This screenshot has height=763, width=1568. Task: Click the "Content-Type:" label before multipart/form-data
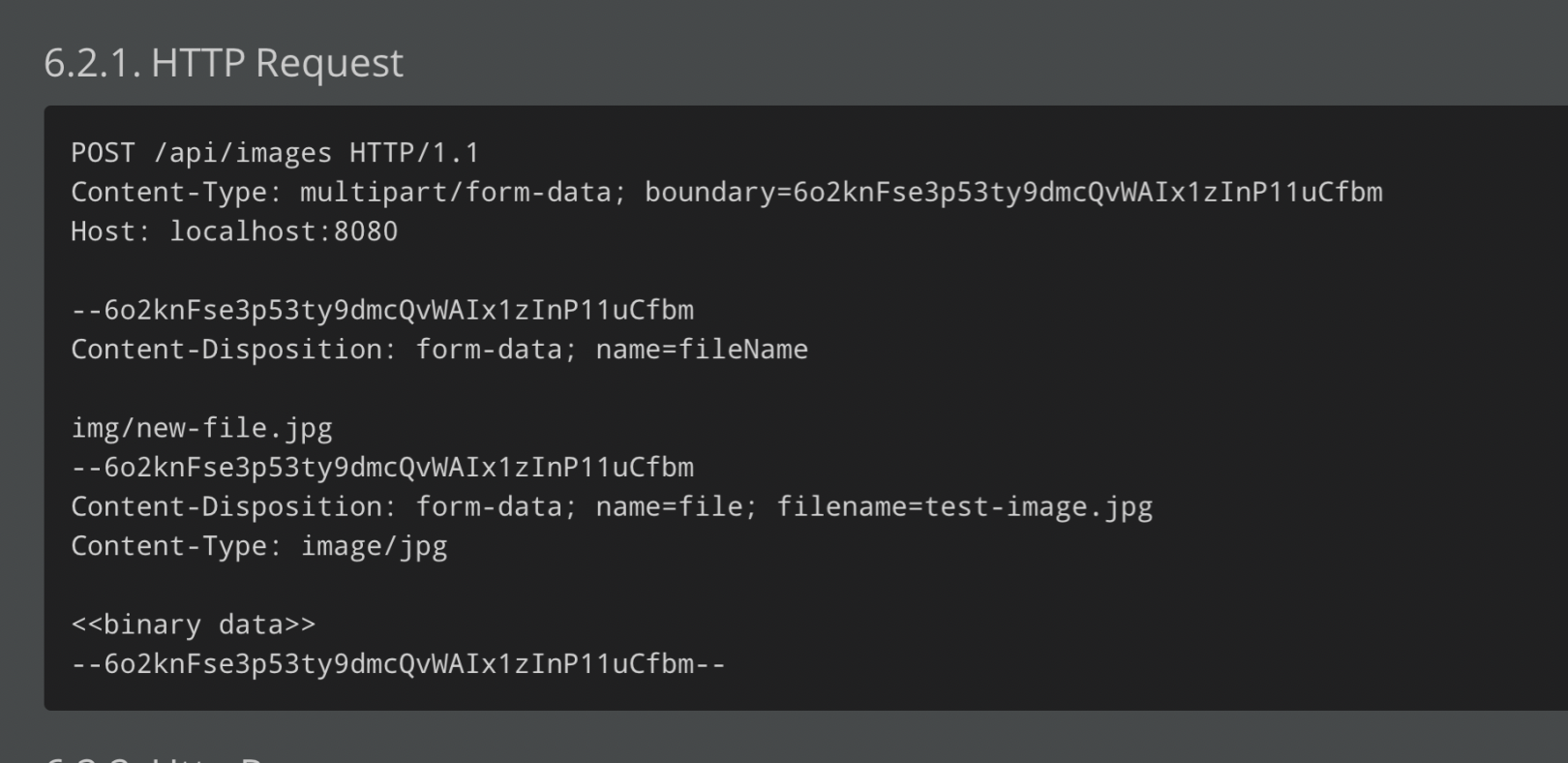176,193
